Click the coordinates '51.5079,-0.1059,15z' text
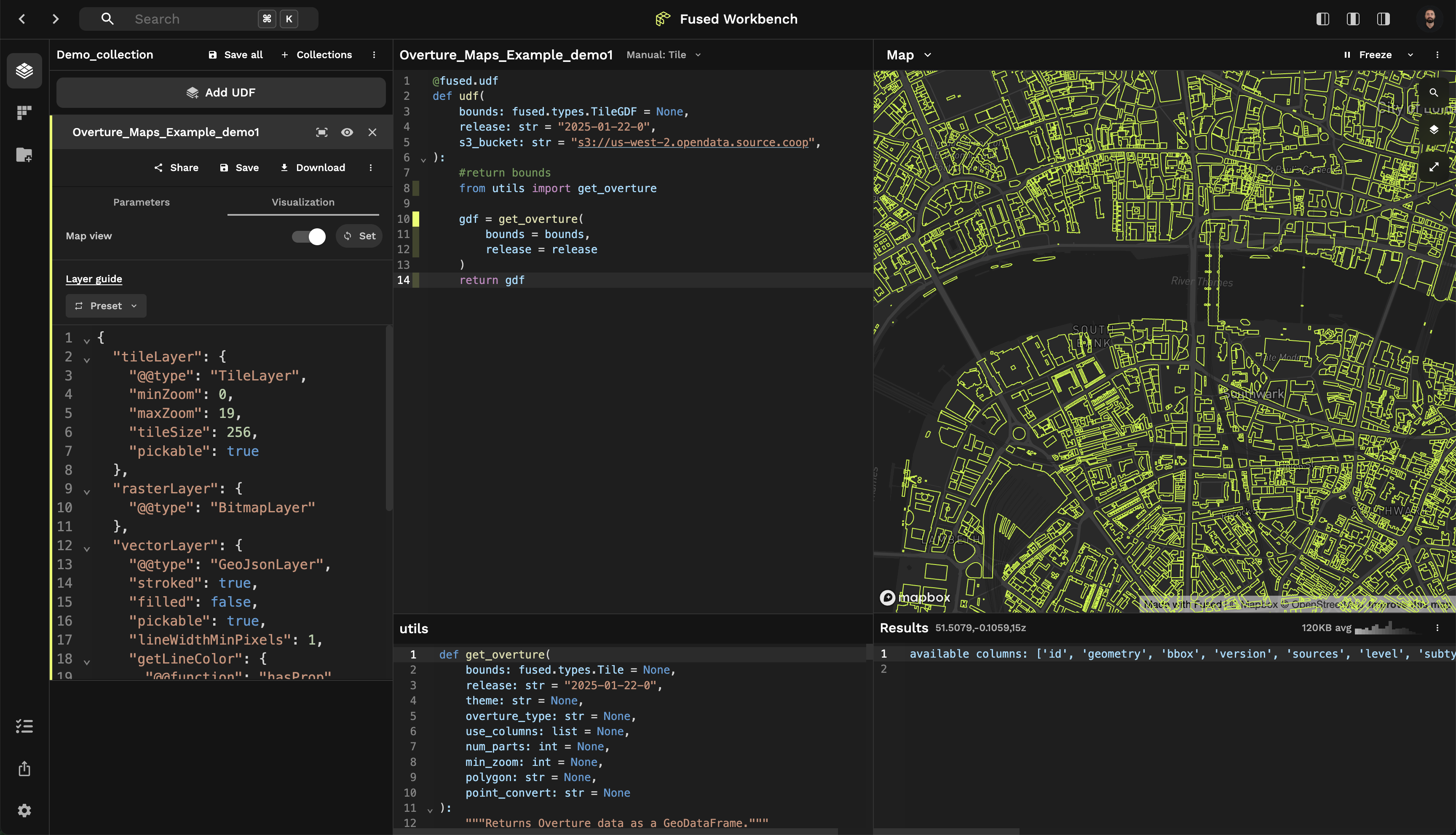 (x=981, y=628)
